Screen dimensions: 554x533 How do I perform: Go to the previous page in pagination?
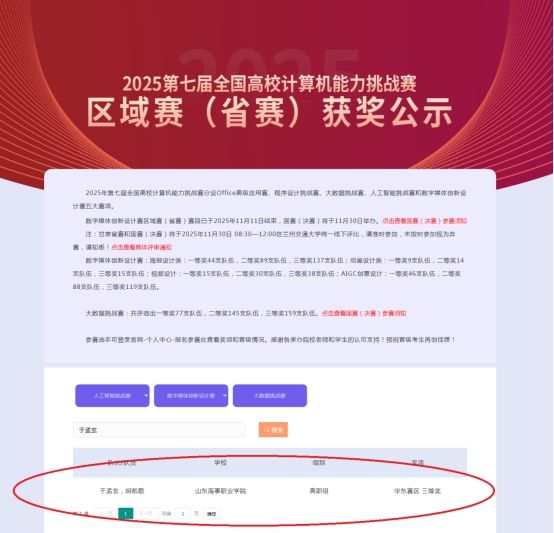click(x=105, y=514)
